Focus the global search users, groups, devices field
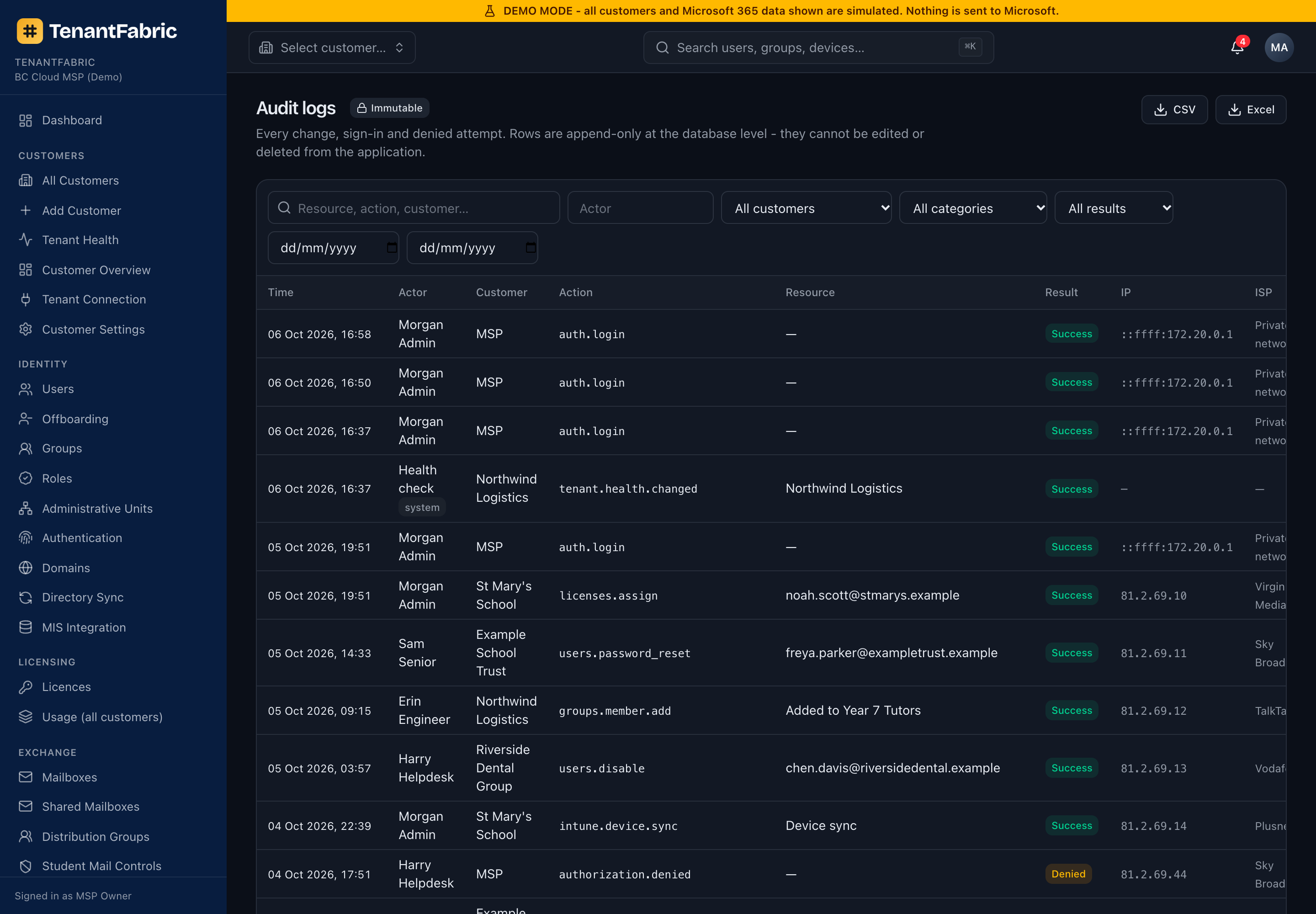The height and width of the screenshot is (914, 1316). click(x=818, y=48)
